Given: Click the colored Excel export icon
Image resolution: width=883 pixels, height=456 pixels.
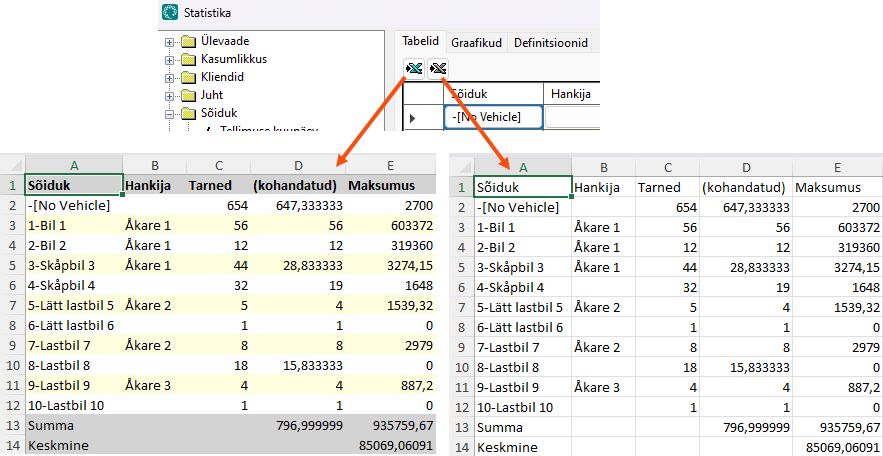Looking at the screenshot, I should coord(414,68).
